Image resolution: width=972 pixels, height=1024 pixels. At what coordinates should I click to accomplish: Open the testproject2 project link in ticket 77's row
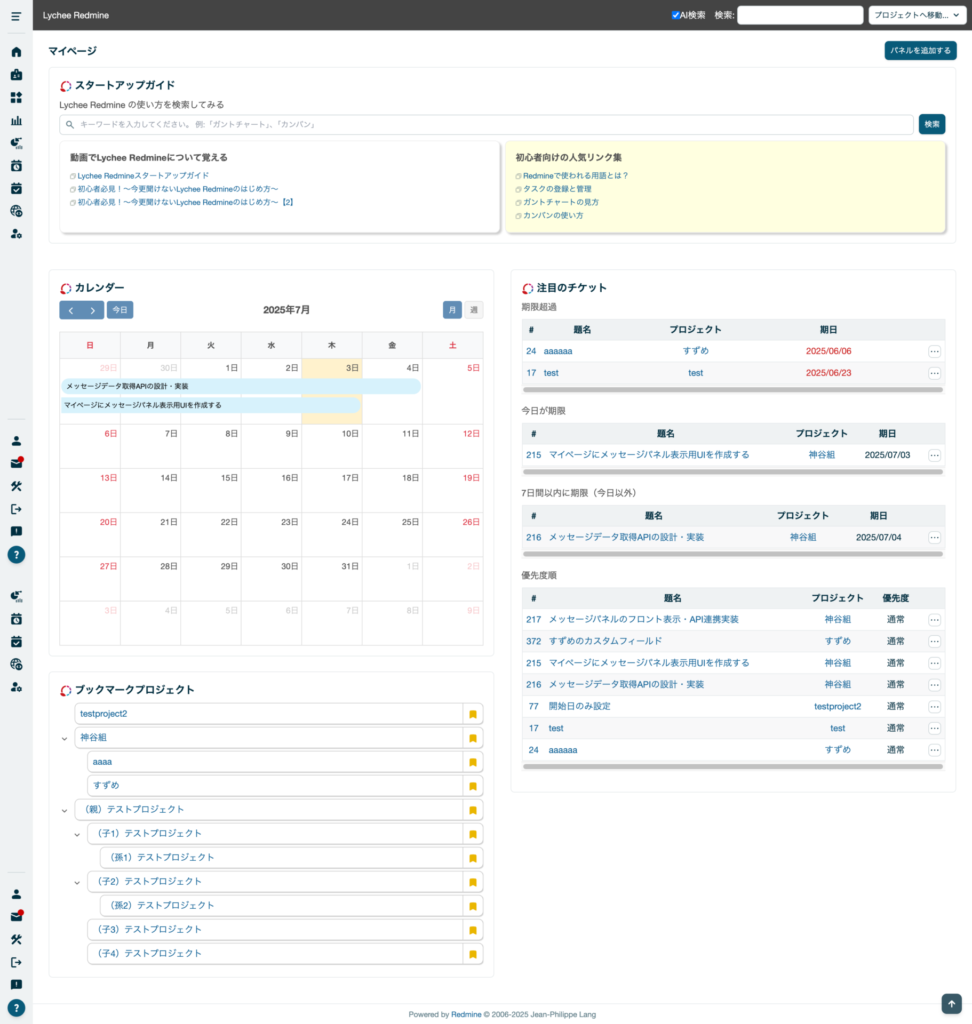[837, 706]
